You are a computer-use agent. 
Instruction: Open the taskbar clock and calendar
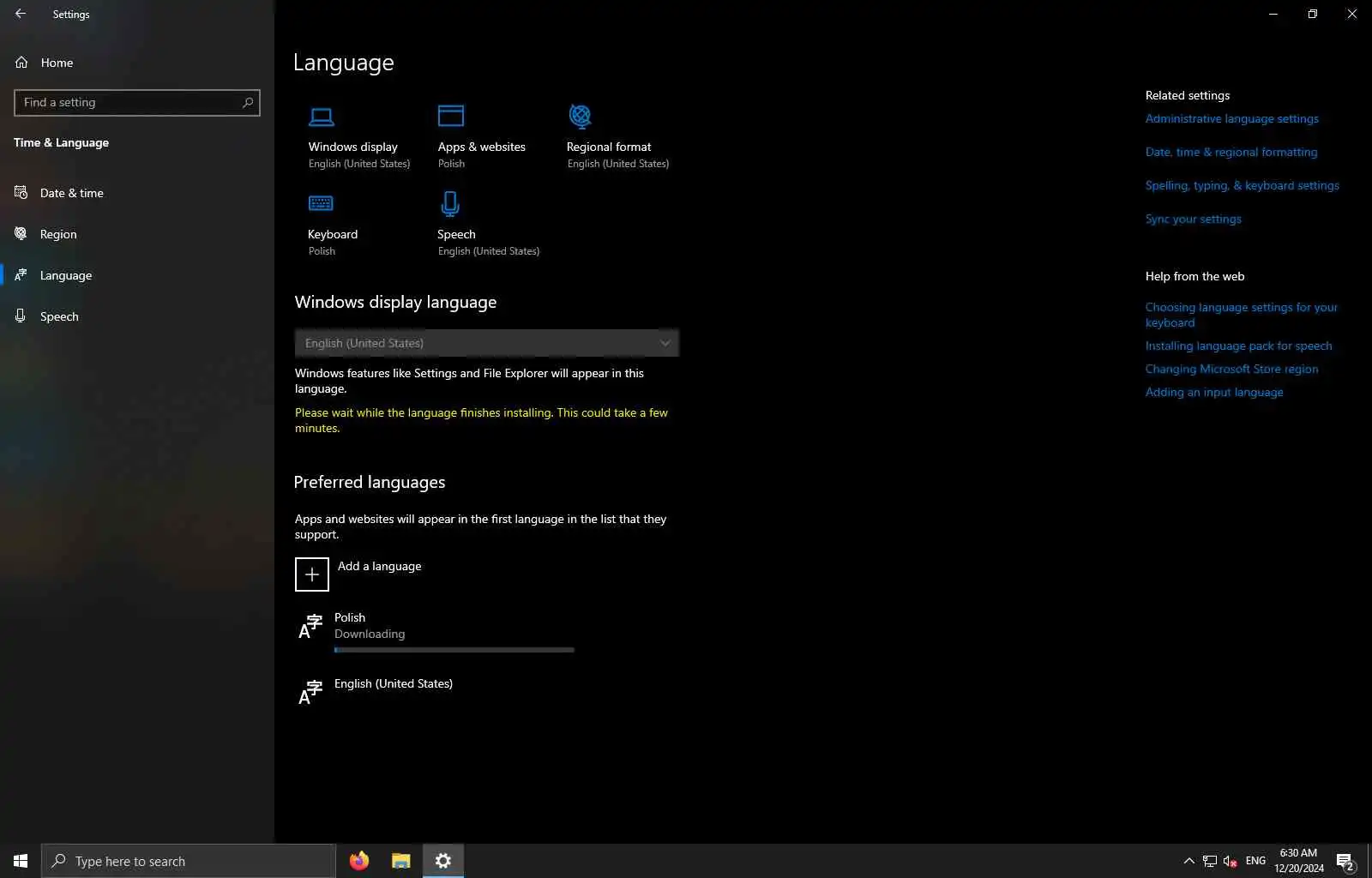coord(1298,861)
